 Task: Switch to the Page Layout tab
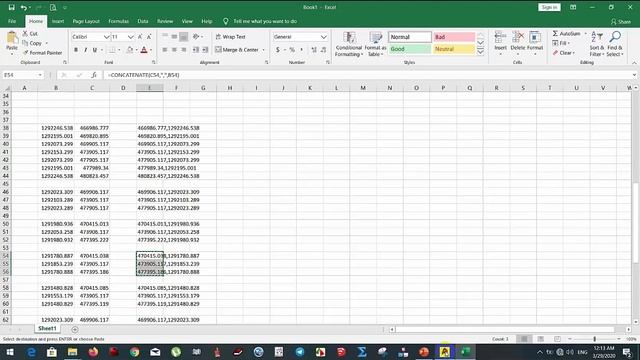(86, 21)
